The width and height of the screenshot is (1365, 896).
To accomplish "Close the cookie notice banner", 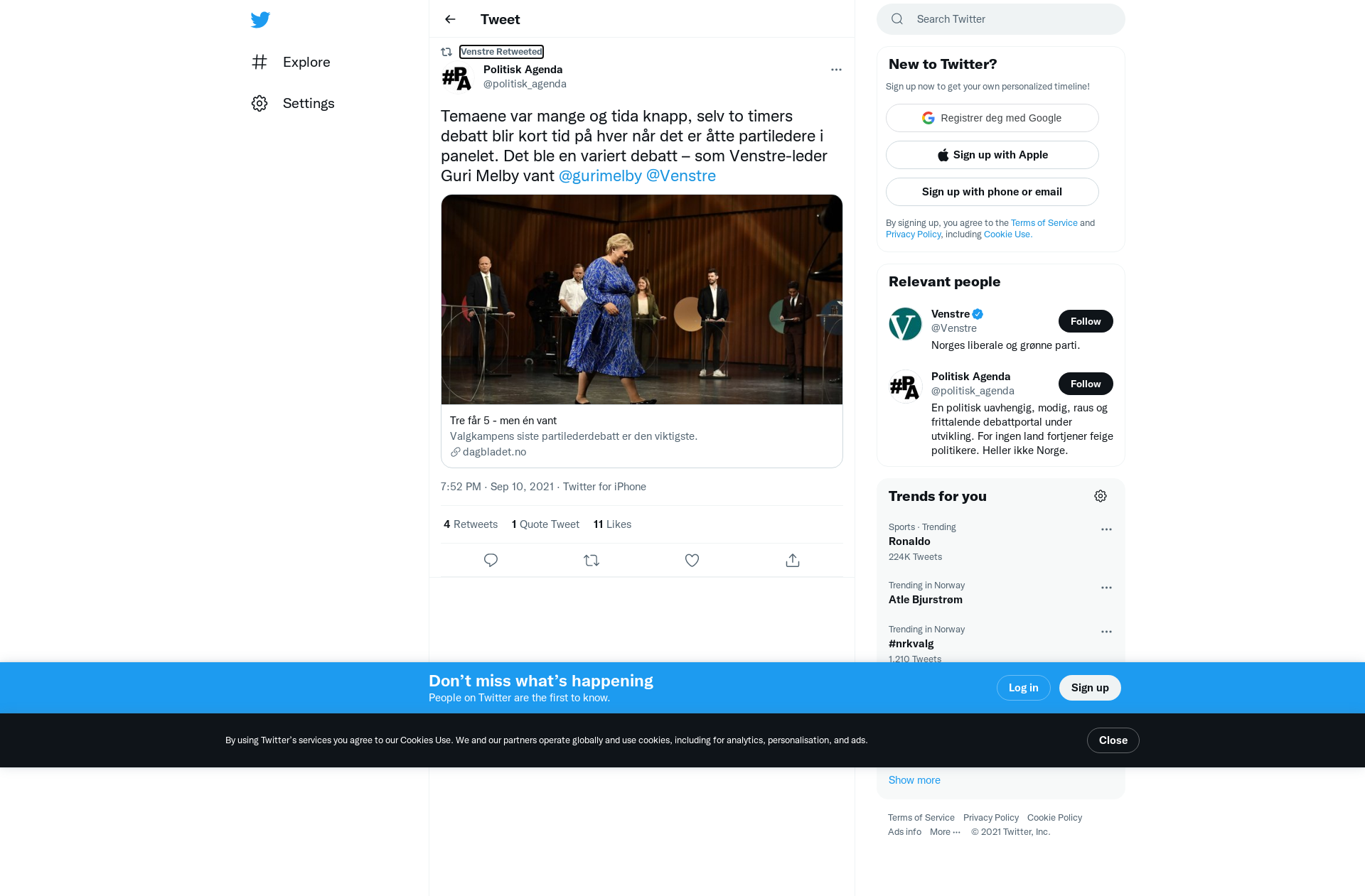I will (x=1113, y=740).
